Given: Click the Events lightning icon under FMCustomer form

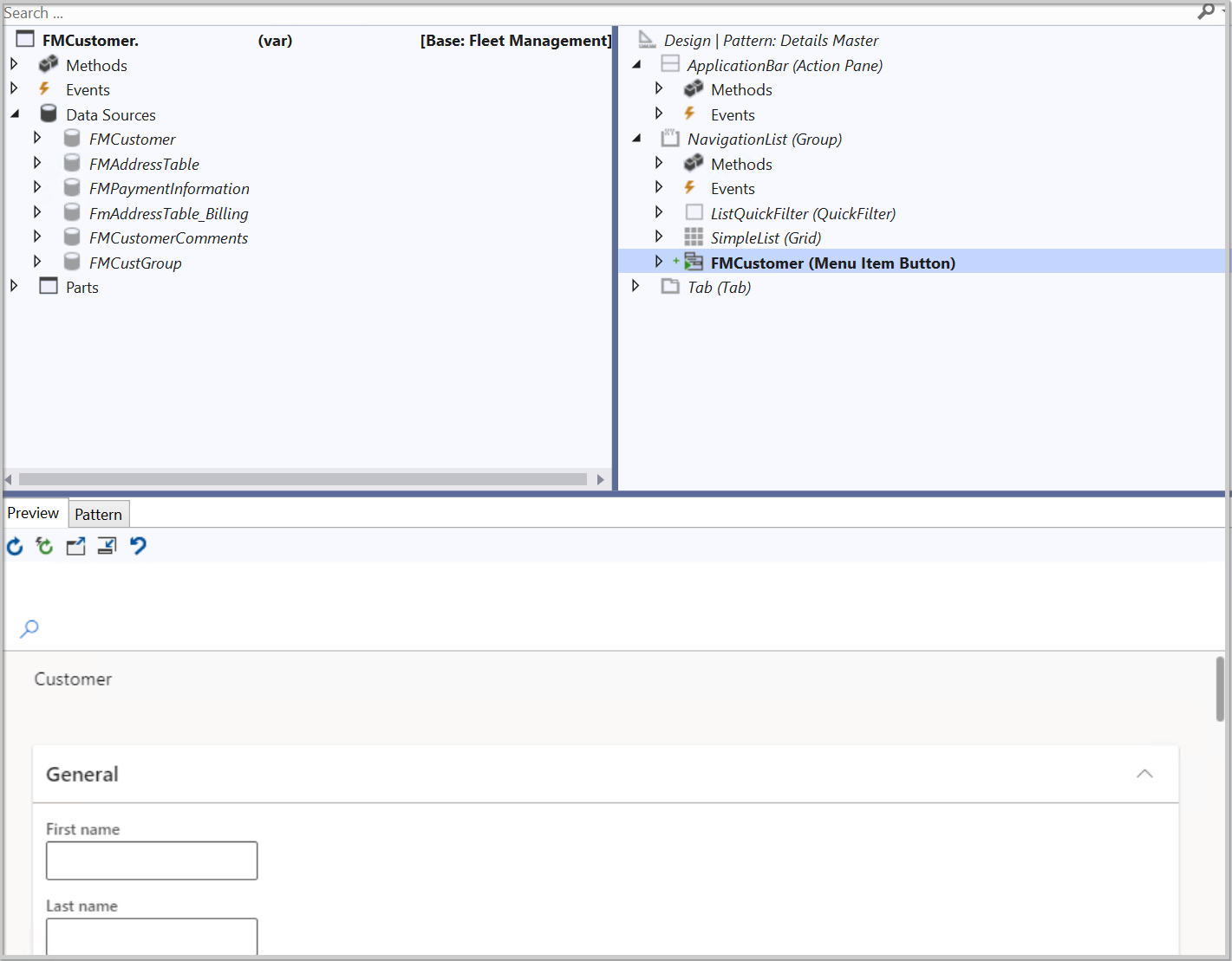Looking at the screenshot, I should [44, 89].
